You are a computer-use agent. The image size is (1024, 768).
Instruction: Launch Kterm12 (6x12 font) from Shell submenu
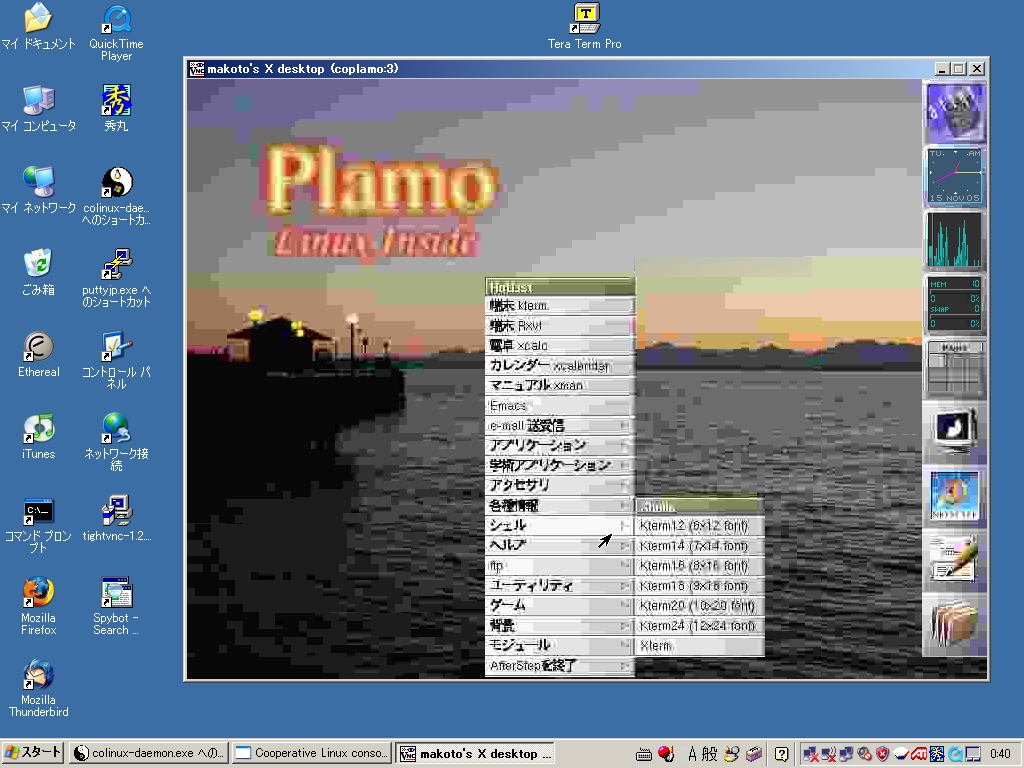pos(700,526)
